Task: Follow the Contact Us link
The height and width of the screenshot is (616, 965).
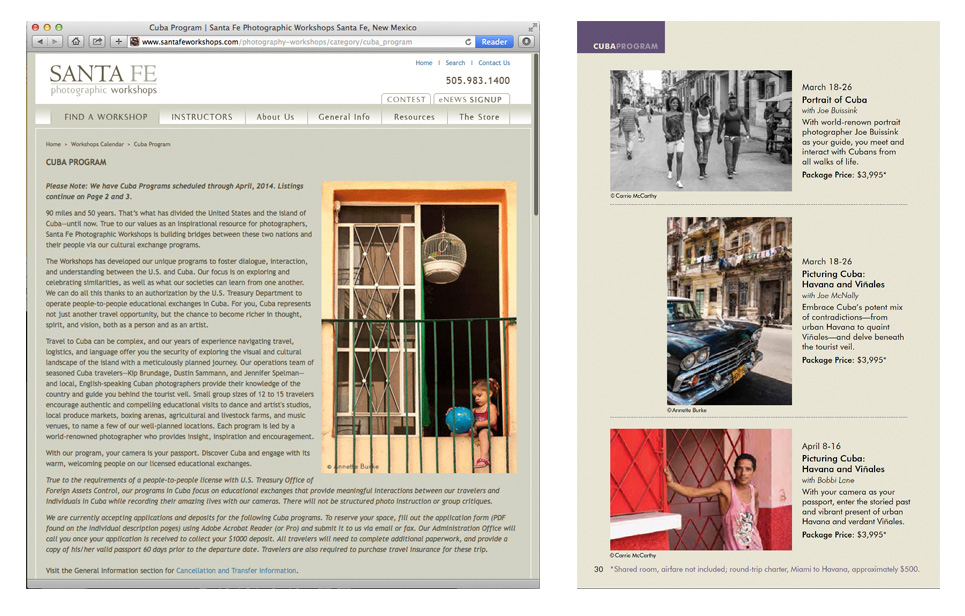Action: pyautogui.click(x=494, y=63)
